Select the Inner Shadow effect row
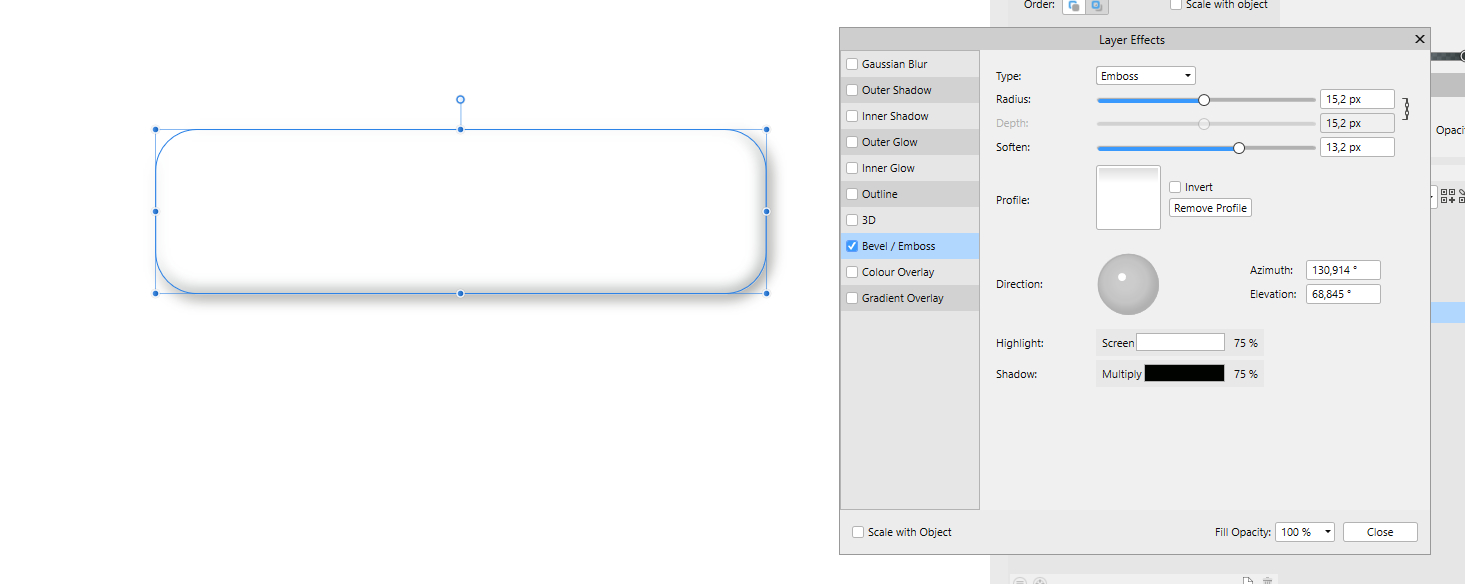1465x584 pixels. 910,116
